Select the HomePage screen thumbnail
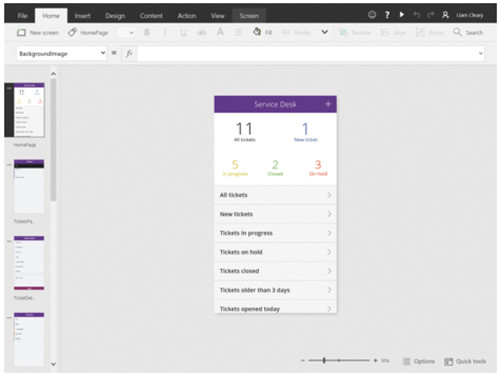The image size is (500, 374). click(29, 110)
